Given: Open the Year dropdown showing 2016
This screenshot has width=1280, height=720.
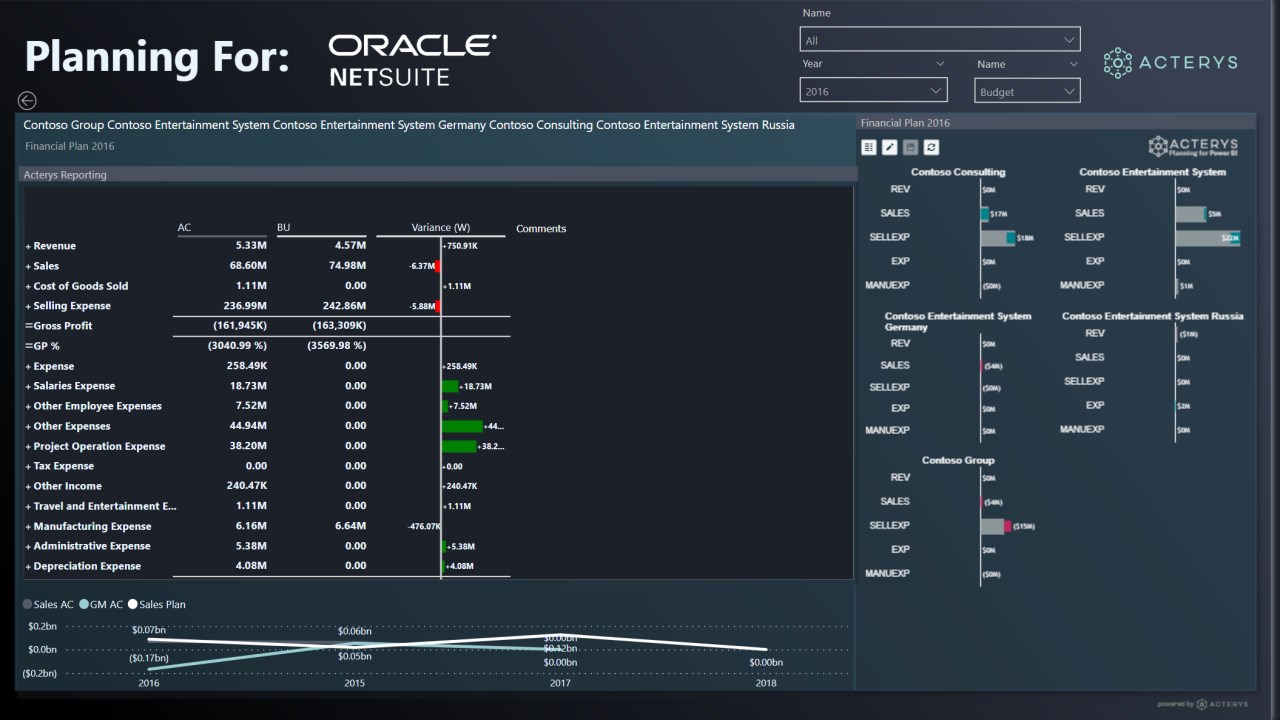Looking at the screenshot, I should tap(873, 91).
